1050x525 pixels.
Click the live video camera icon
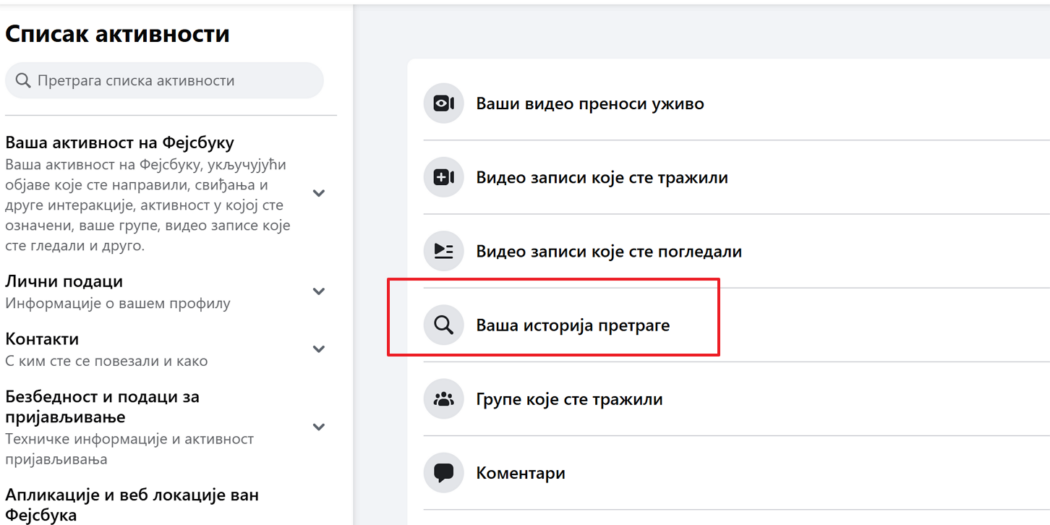(443, 103)
